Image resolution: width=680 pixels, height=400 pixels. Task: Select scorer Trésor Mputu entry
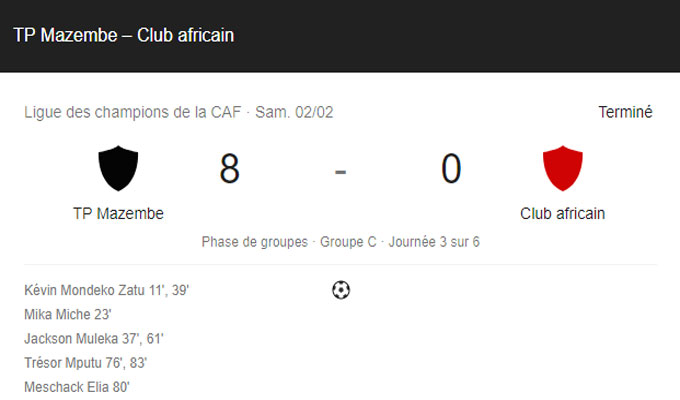(85, 363)
